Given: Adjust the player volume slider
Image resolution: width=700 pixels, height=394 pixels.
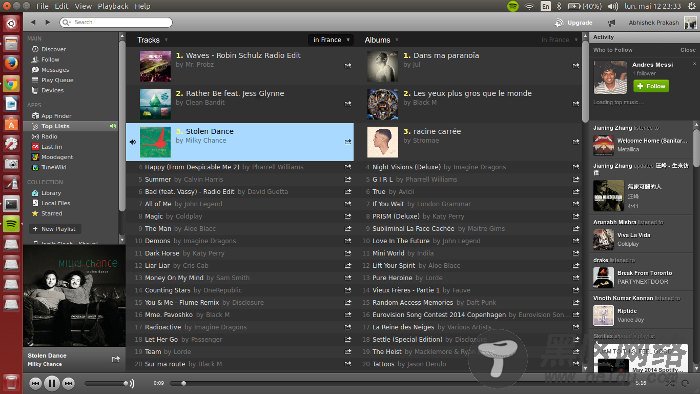Looking at the screenshot, I should tap(106, 383).
